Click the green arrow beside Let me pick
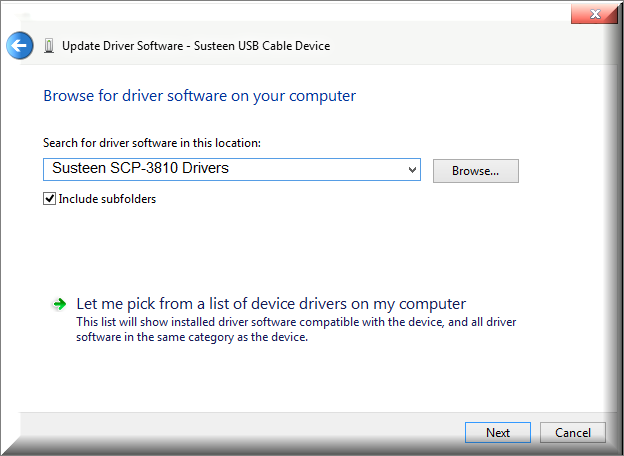 pos(60,304)
